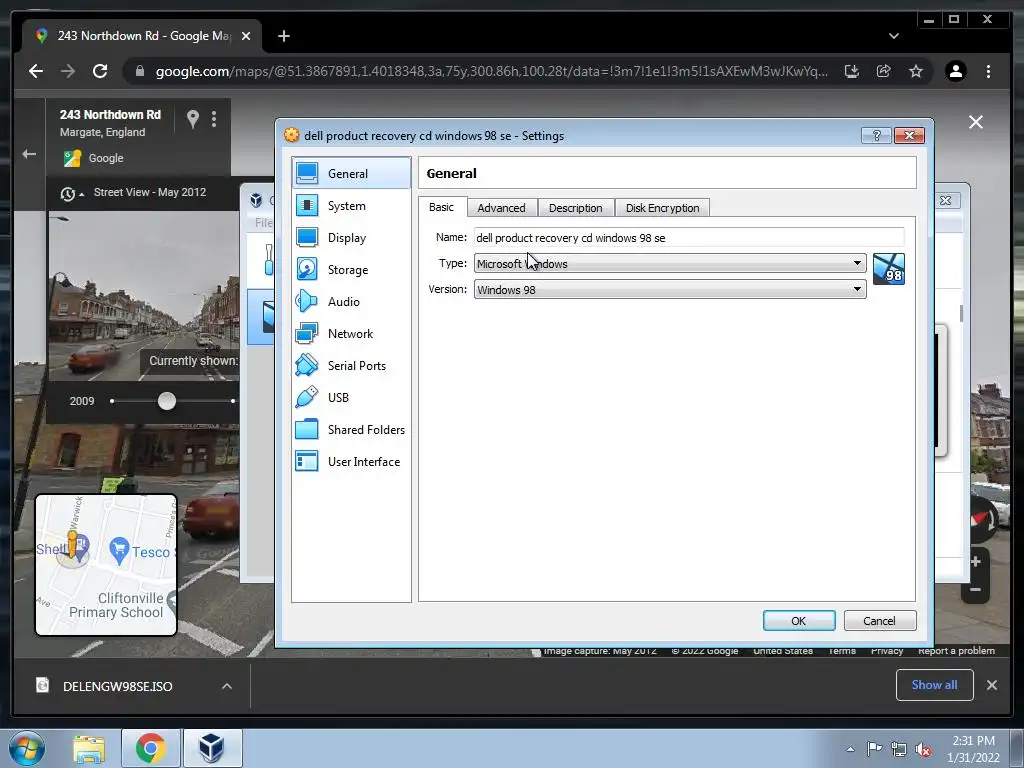This screenshot has height=768, width=1024.
Task: Click the Show all downloads button
Action: [x=935, y=684]
